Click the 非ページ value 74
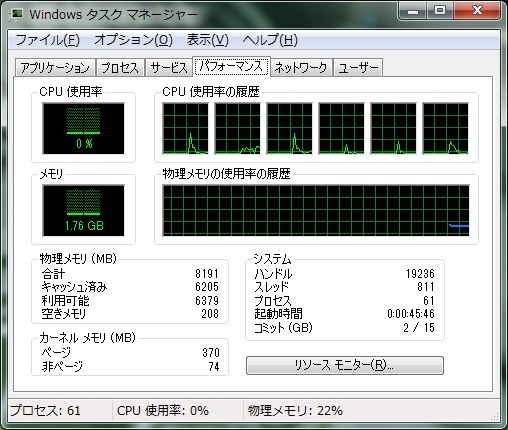 tap(214, 367)
